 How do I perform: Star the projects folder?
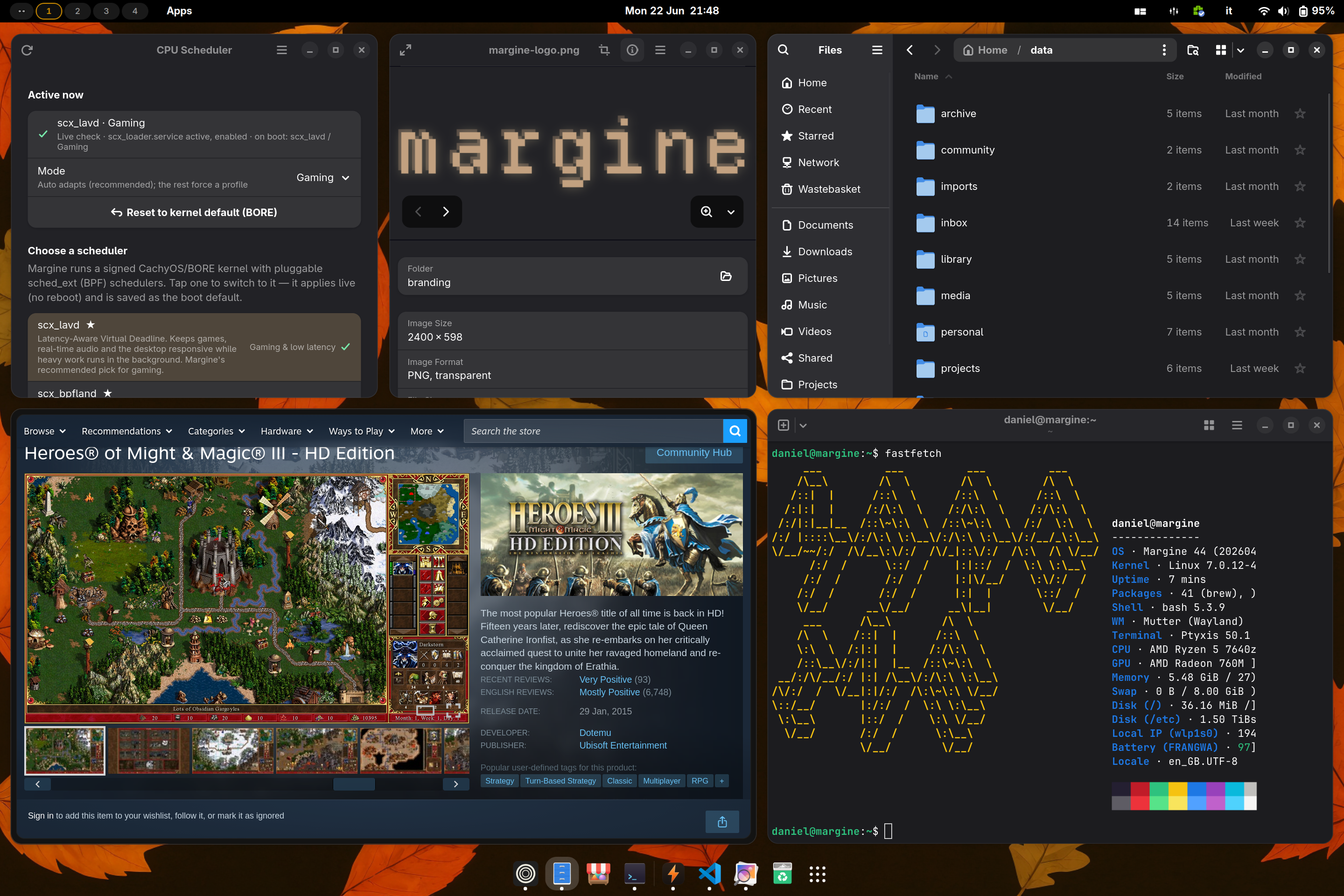pyautogui.click(x=1300, y=369)
